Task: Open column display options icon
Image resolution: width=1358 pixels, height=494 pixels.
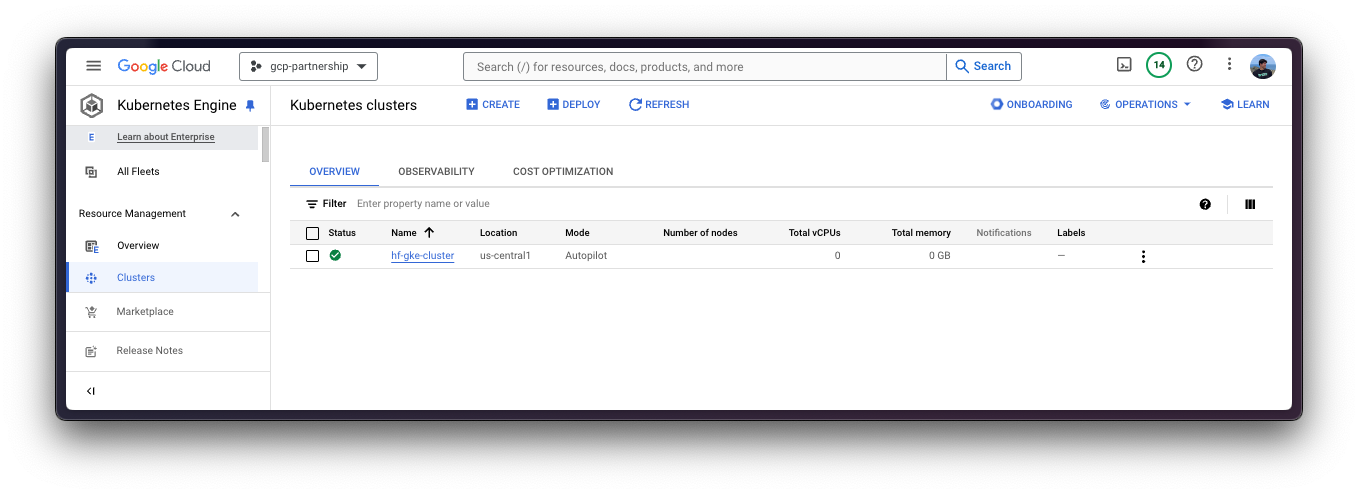Action: 1250,204
